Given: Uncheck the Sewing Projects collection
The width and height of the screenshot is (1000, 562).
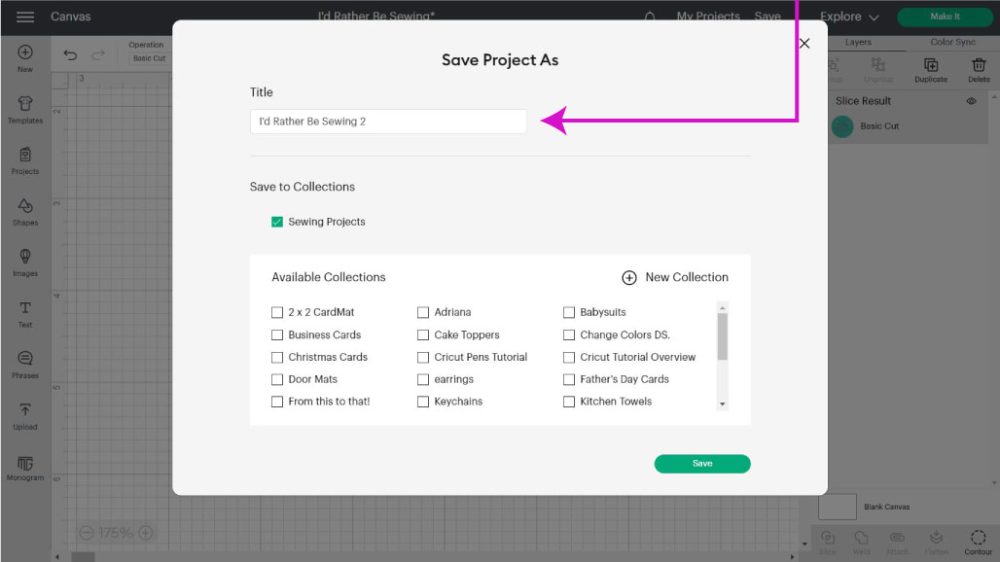Looking at the screenshot, I should click(277, 222).
